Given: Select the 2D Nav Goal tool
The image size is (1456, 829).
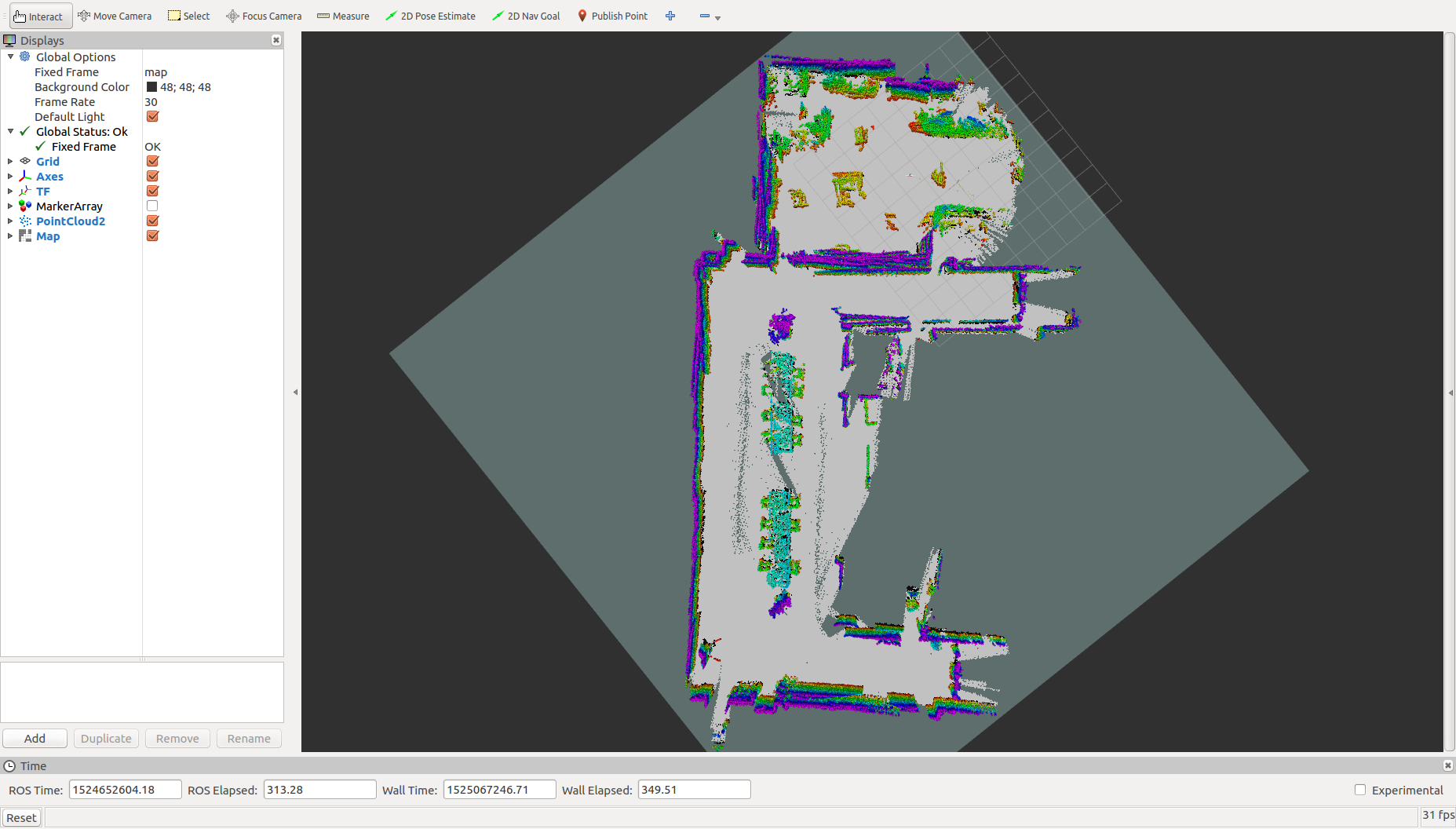Looking at the screenshot, I should tap(526, 16).
